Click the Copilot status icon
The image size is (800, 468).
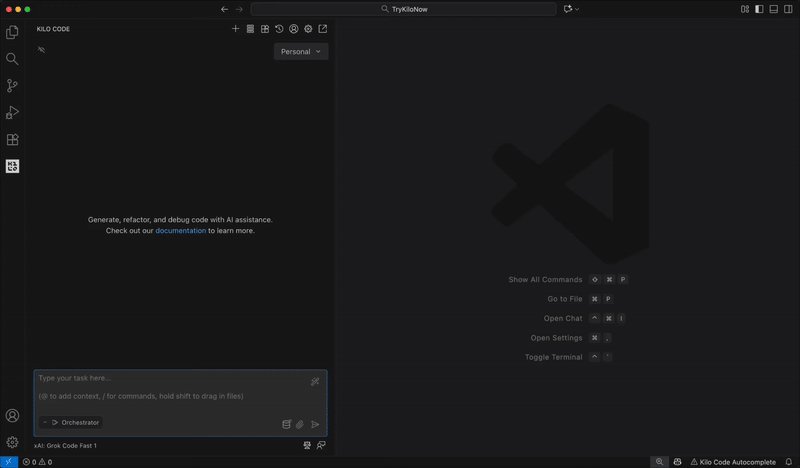click(x=677, y=462)
